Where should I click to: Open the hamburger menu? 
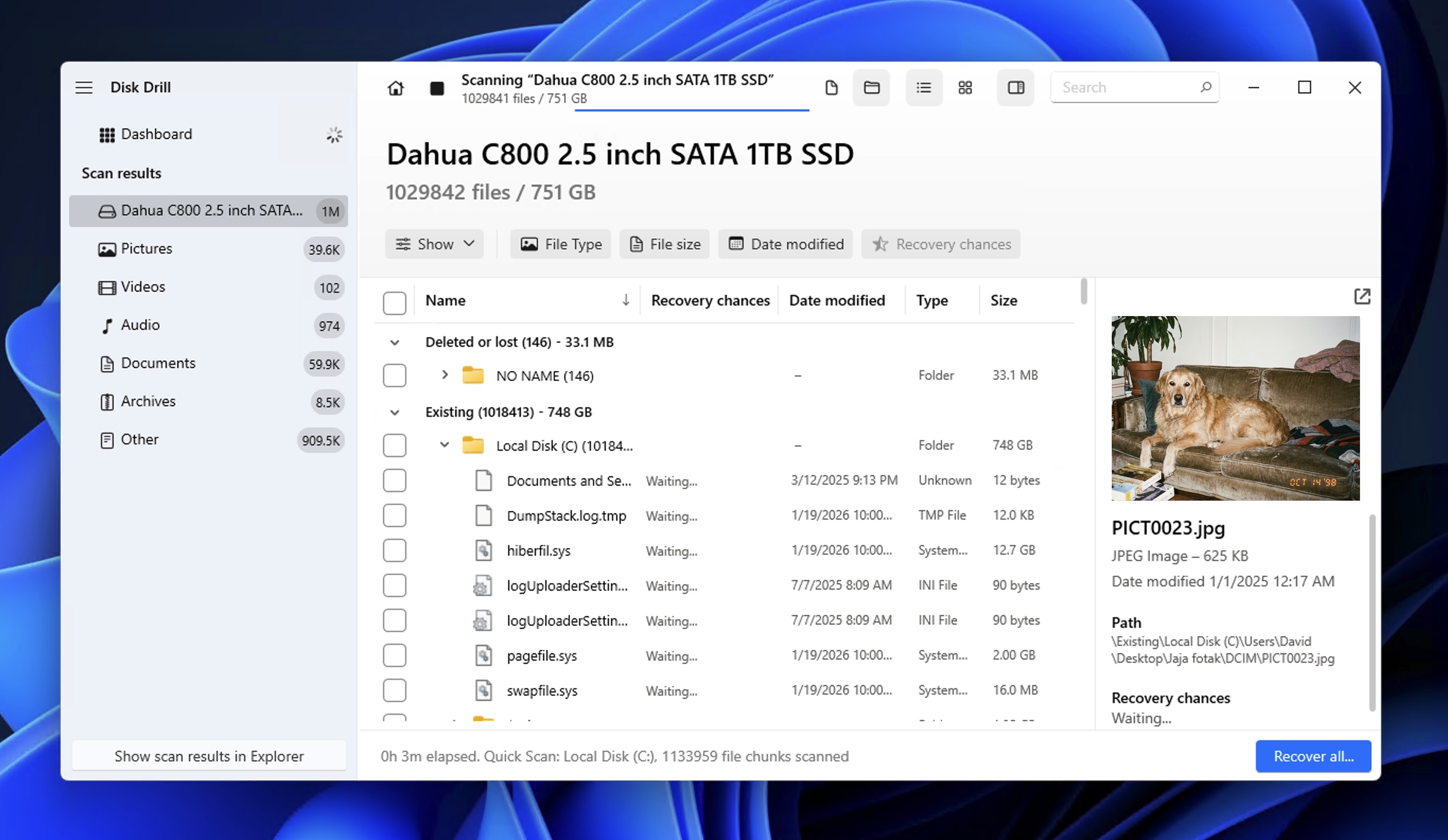click(84, 87)
